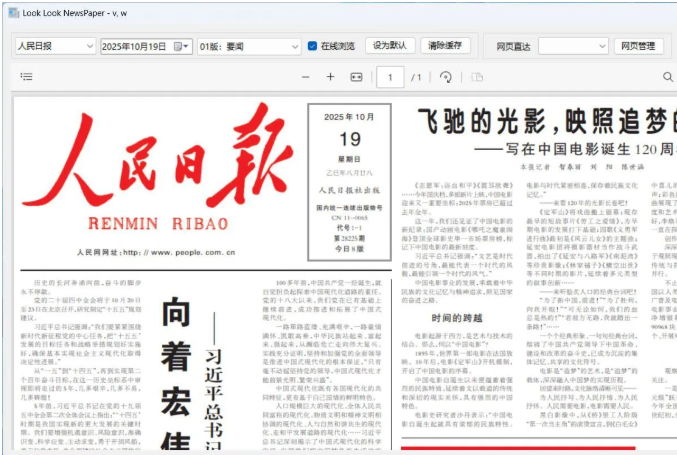Zoom in with the plus icon
Screen dimensions: 677x455
tap(330, 77)
